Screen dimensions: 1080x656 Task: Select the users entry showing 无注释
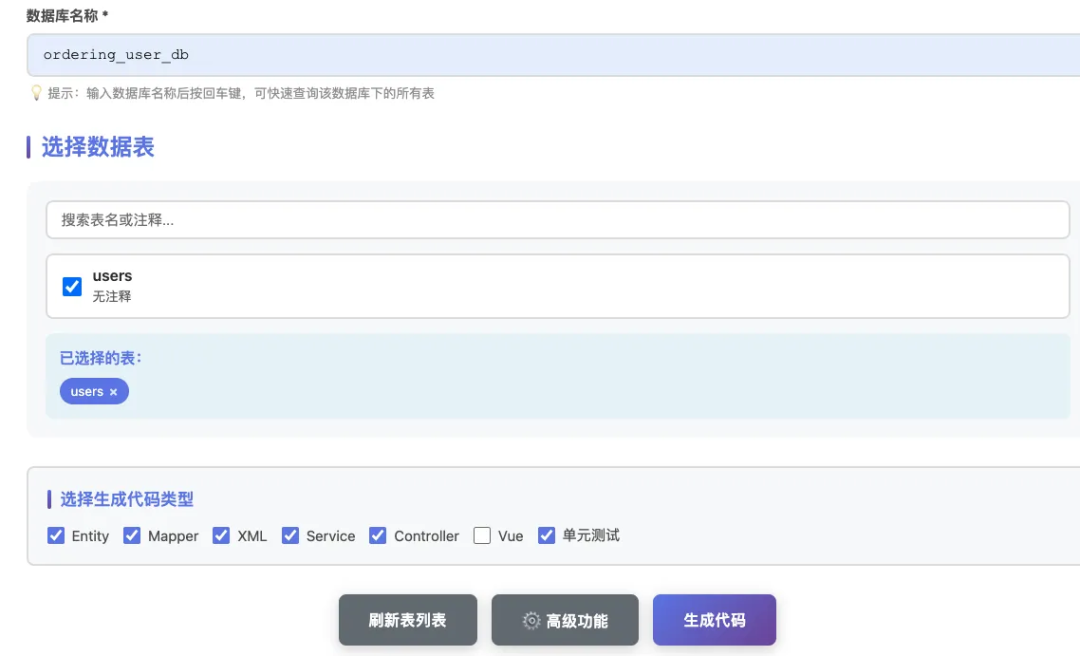(x=112, y=285)
